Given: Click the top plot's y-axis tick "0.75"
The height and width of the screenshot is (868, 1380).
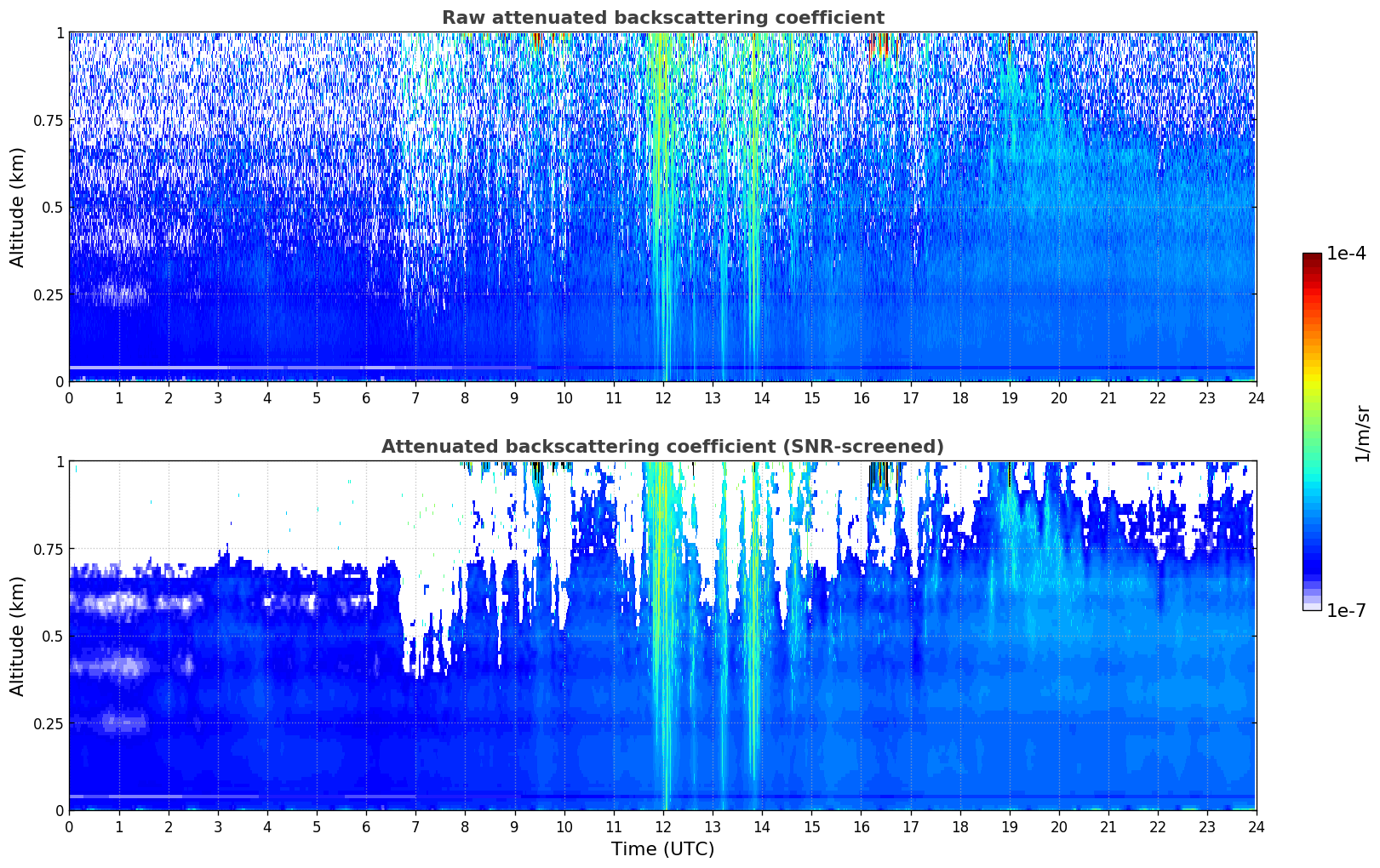Looking at the screenshot, I should (x=49, y=121).
